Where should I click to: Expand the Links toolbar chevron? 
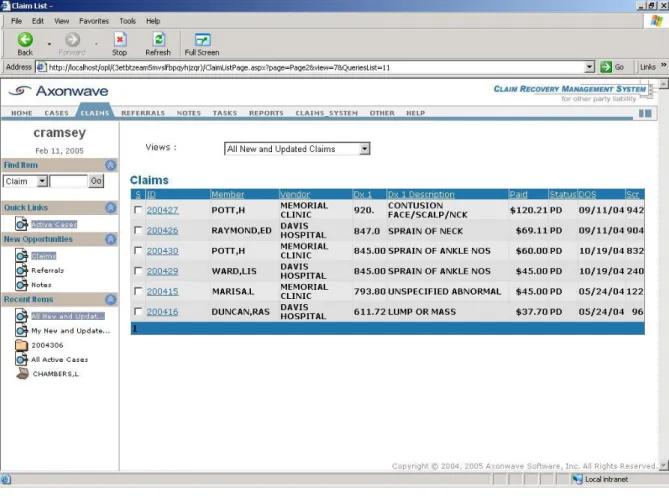663,65
